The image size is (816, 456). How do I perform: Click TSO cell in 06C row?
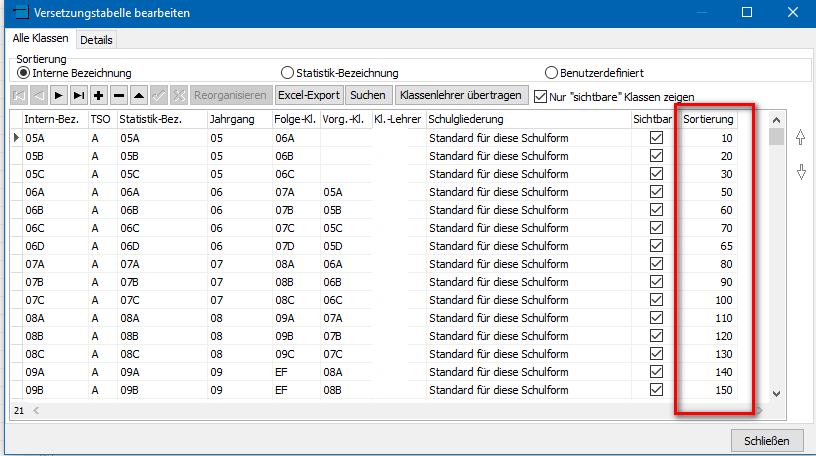(103, 228)
